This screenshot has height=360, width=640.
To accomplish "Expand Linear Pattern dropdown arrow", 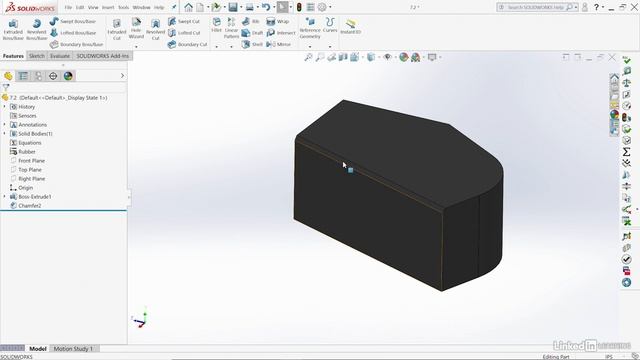I will tap(231, 46).
